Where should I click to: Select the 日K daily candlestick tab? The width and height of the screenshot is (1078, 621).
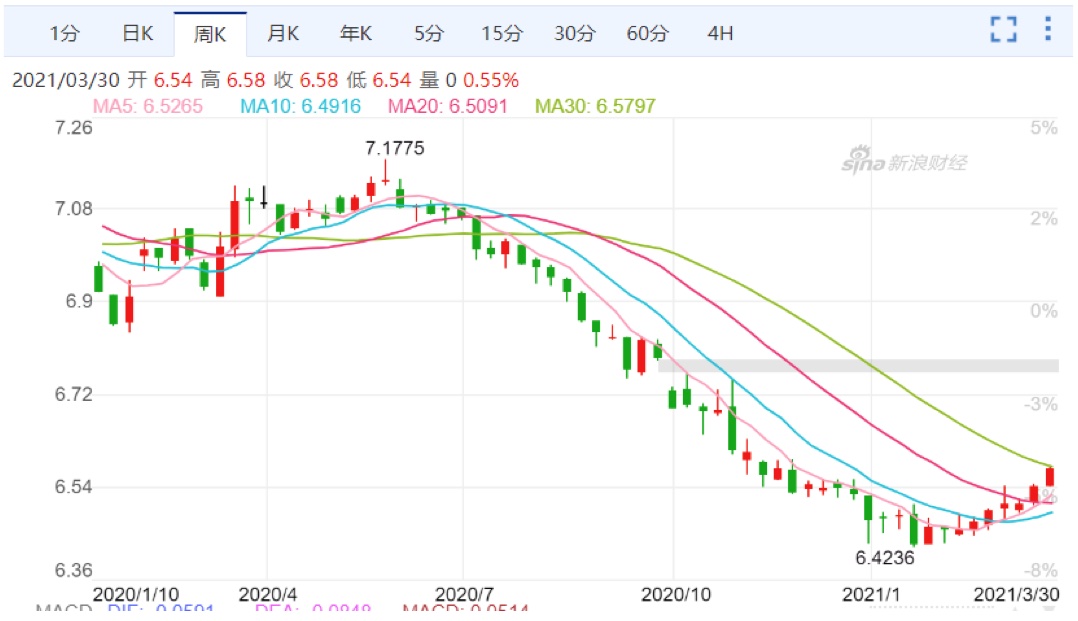point(137,34)
